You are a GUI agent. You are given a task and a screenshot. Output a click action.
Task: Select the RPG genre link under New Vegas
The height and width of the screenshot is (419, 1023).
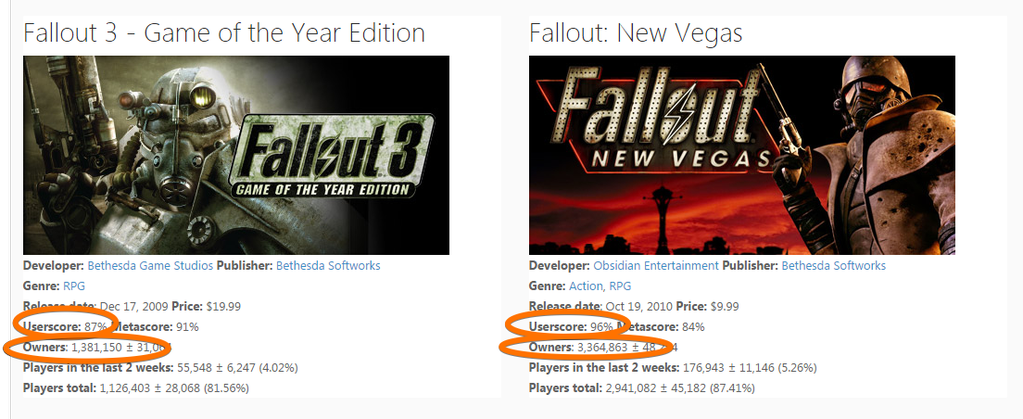click(x=620, y=286)
